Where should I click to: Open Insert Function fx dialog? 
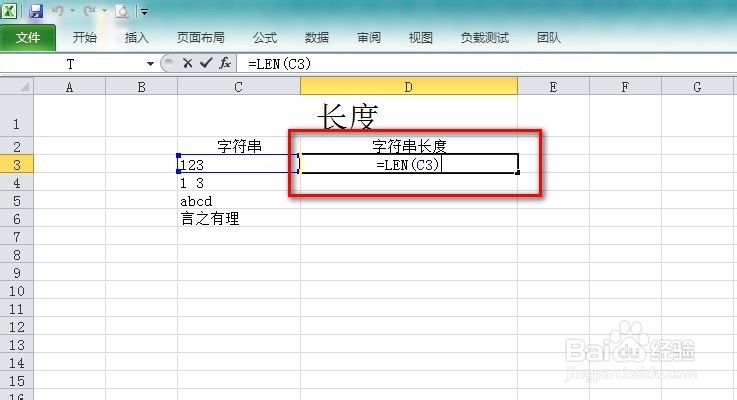pyautogui.click(x=225, y=63)
